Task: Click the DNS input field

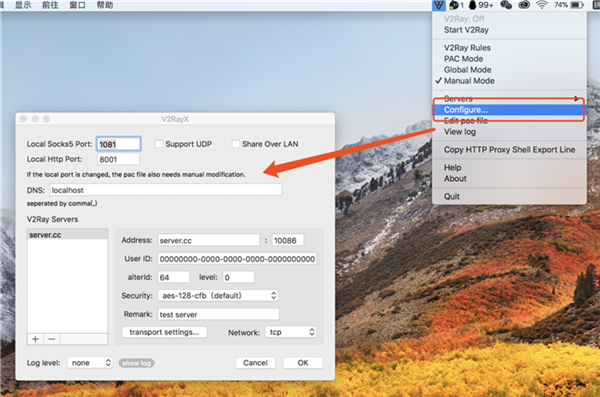Action: click(x=166, y=190)
